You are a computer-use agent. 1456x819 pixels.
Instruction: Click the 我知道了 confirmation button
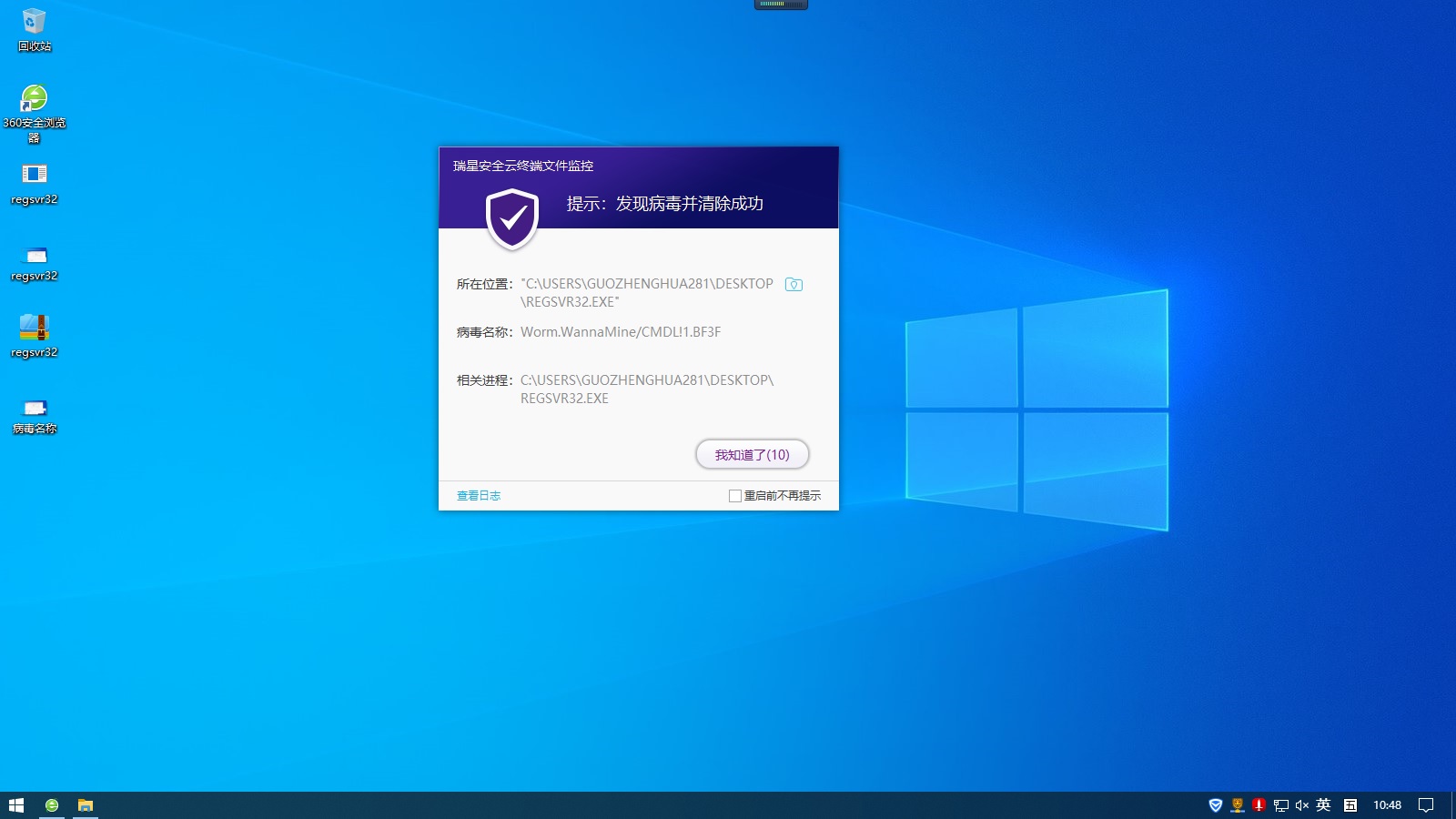pyautogui.click(x=752, y=454)
